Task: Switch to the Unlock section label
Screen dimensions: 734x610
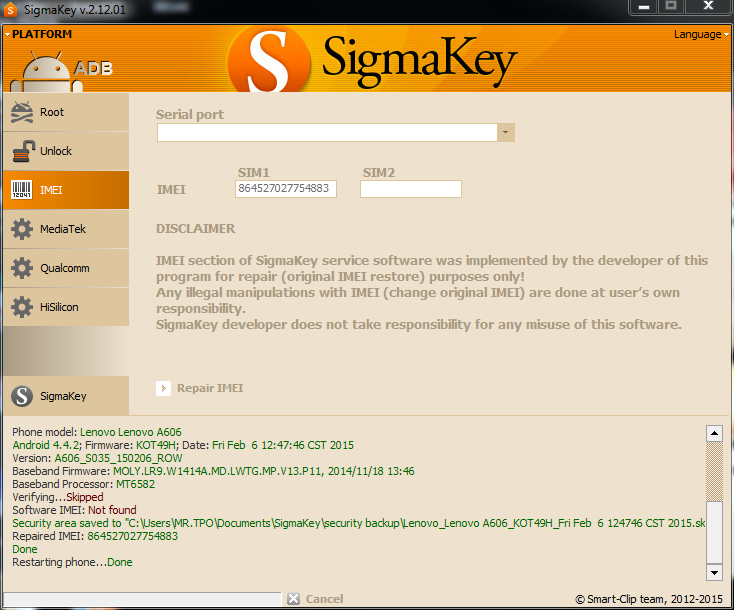Action: coord(56,151)
